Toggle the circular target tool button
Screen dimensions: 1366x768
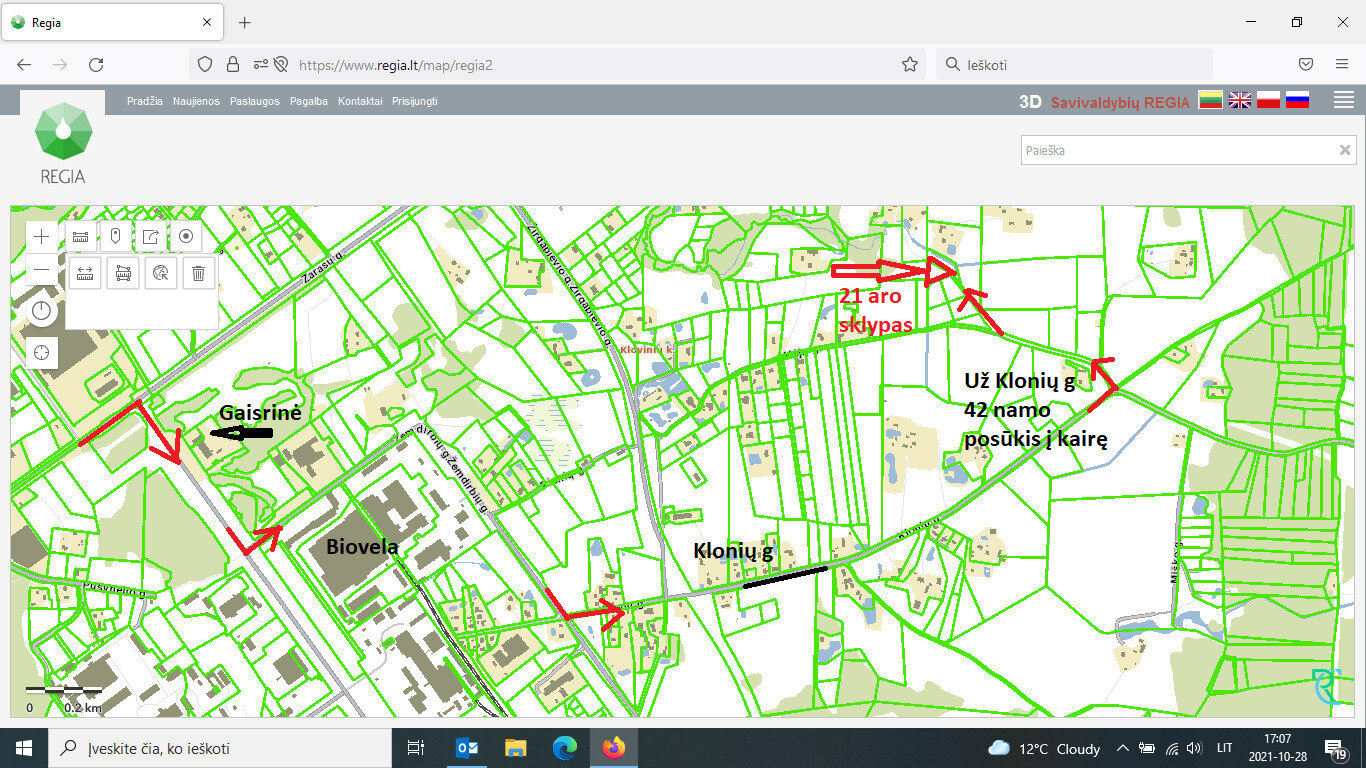(x=185, y=237)
